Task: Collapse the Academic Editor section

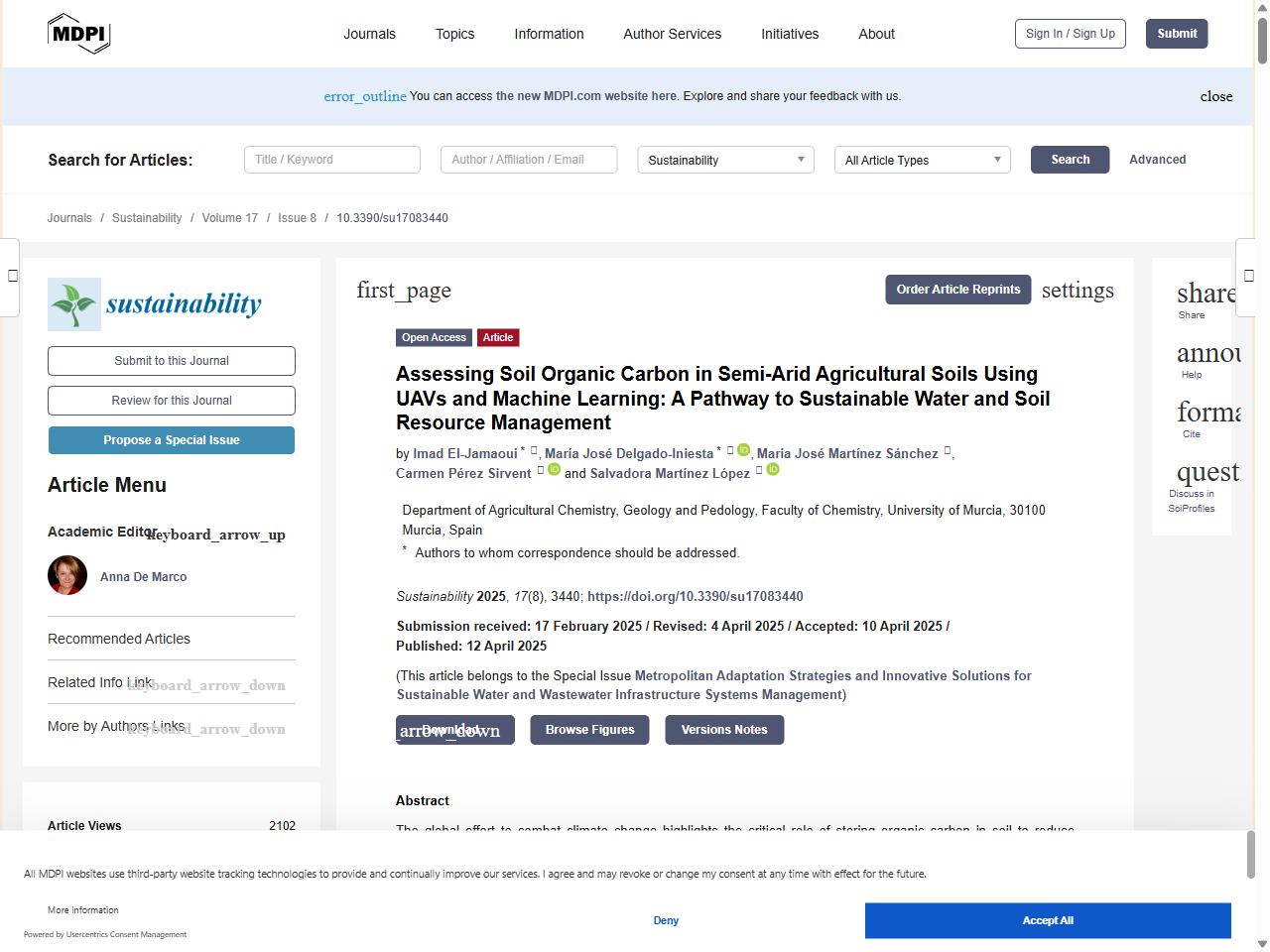Action: (x=216, y=535)
